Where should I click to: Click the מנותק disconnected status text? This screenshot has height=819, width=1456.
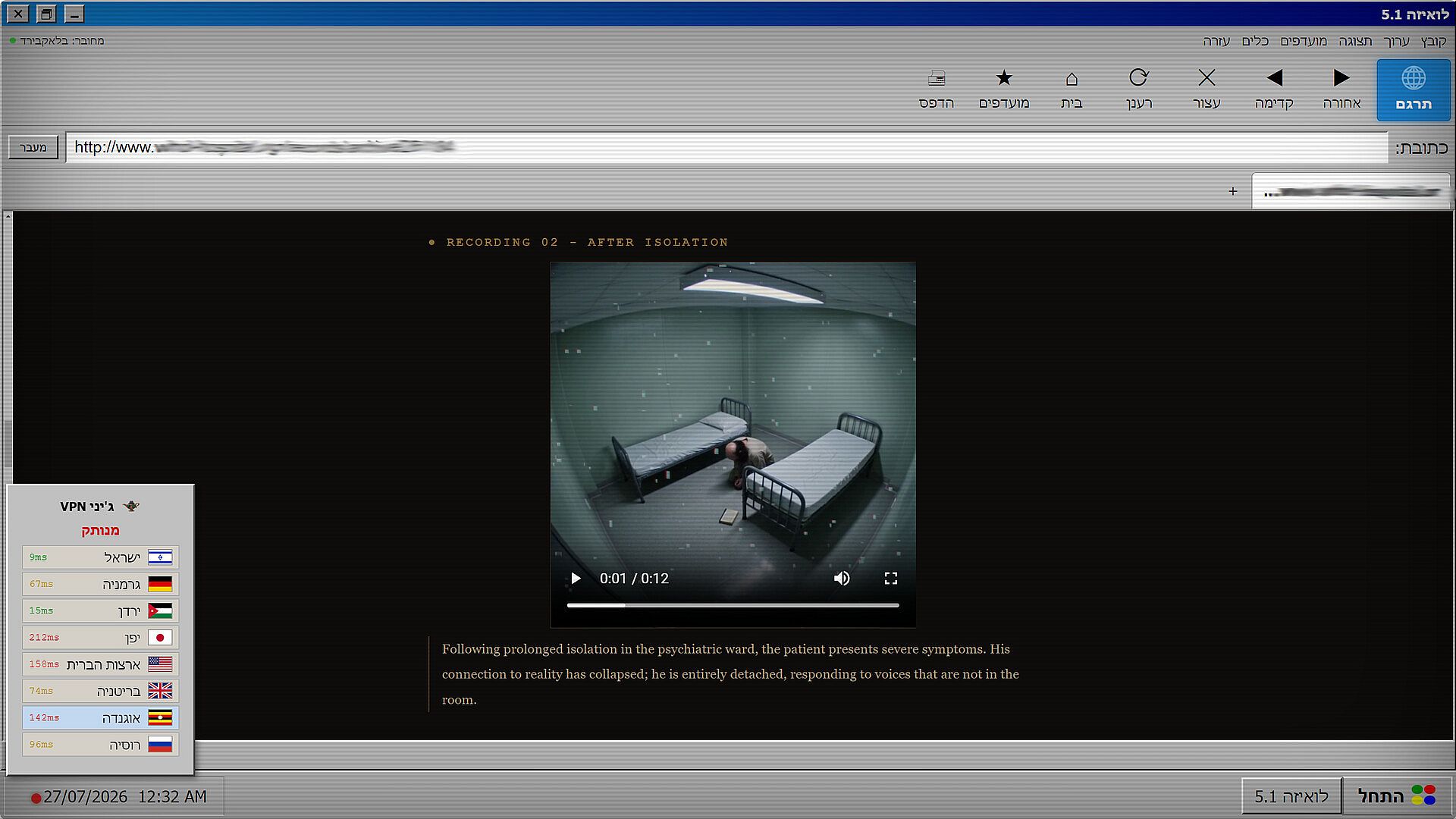(x=100, y=530)
